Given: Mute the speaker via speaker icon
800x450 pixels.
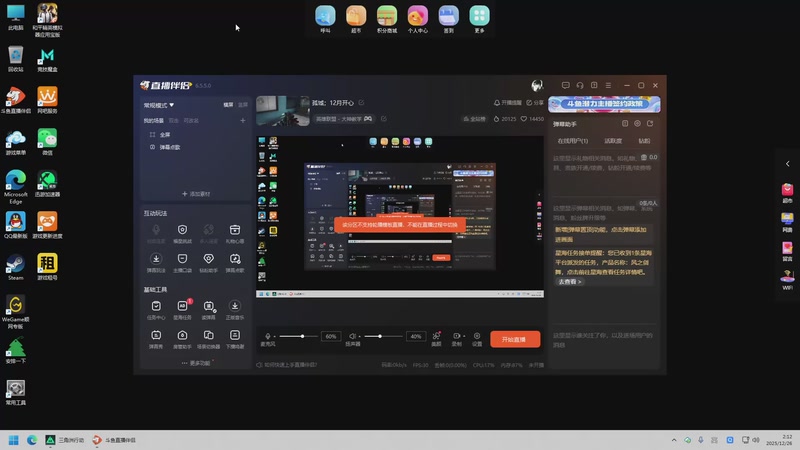Looking at the screenshot, I should [352, 336].
